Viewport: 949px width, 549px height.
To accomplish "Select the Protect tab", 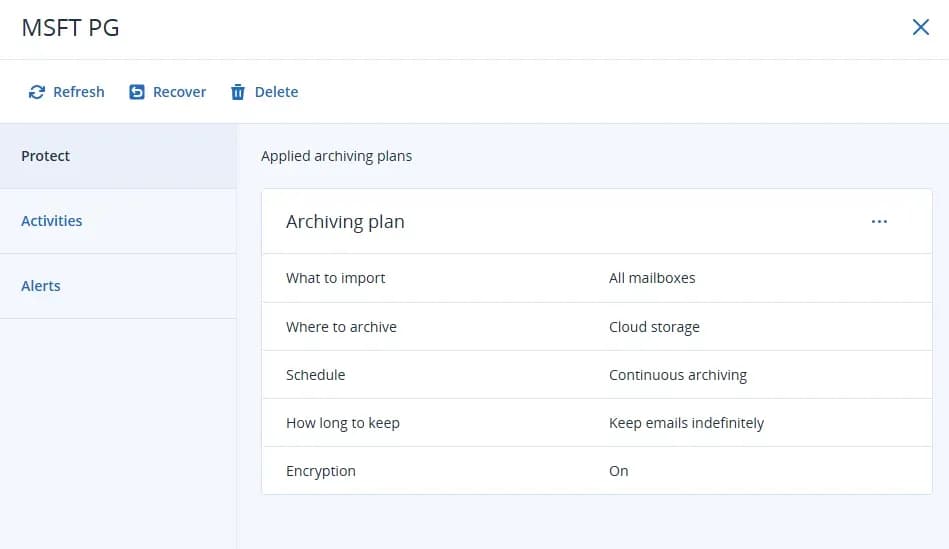I will 46,156.
